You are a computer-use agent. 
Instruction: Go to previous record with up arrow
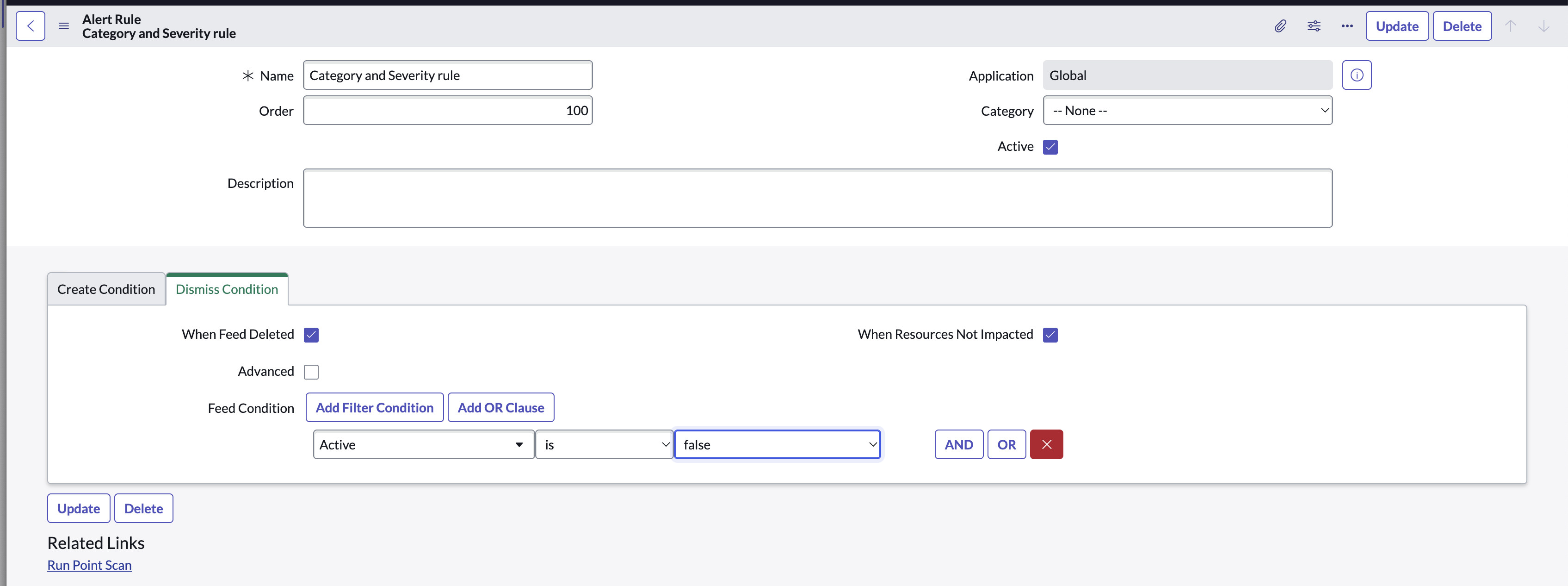click(1511, 26)
